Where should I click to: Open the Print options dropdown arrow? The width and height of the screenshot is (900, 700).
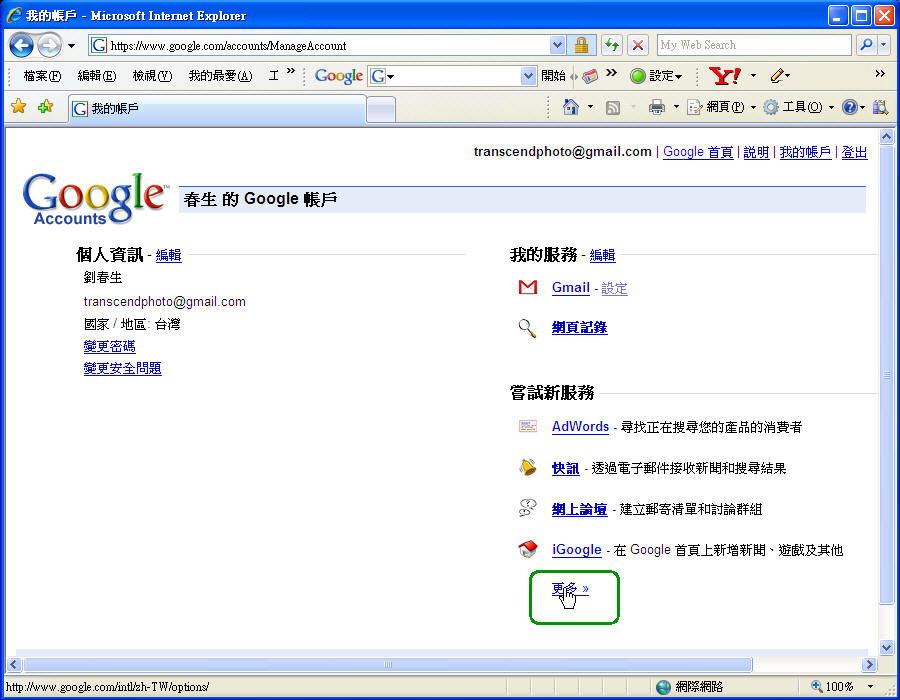tap(676, 107)
